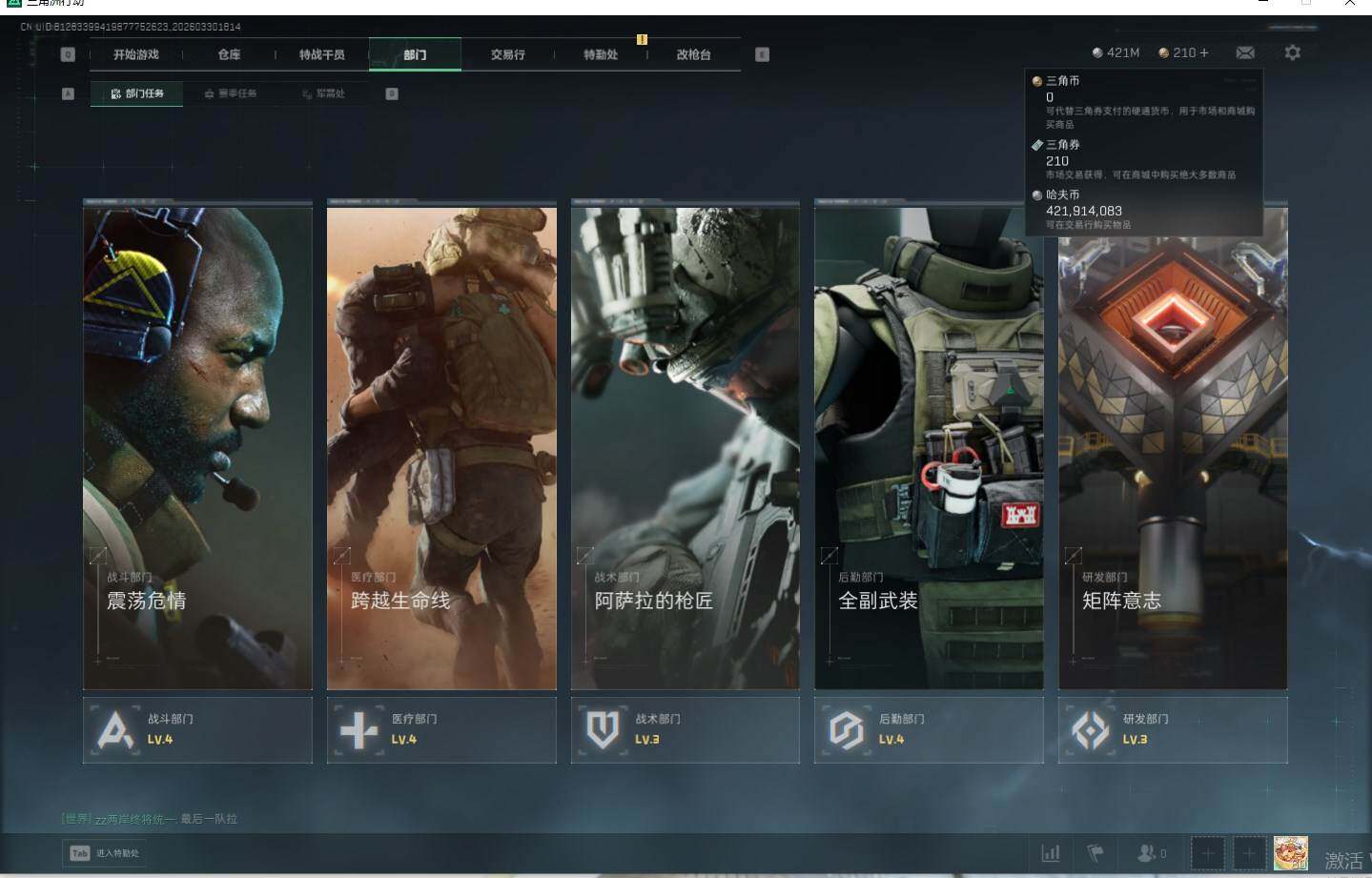This screenshot has width=1372, height=878.
Task: Open the mail inbox envelope icon
Action: (x=1245, y=52)
